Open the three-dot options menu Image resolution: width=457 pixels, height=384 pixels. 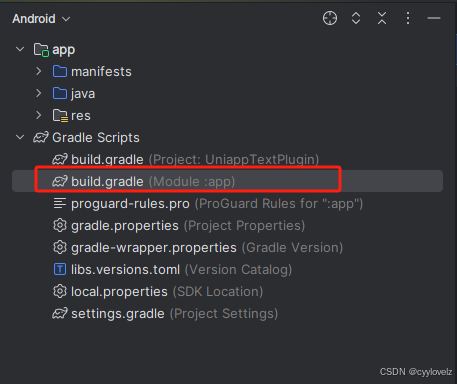tap(408, 18)
